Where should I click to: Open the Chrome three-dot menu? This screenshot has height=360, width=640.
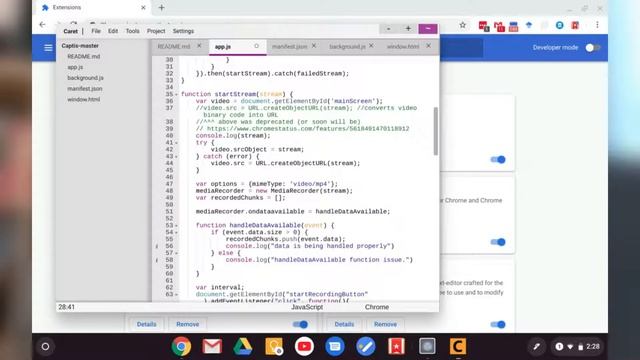597,25
